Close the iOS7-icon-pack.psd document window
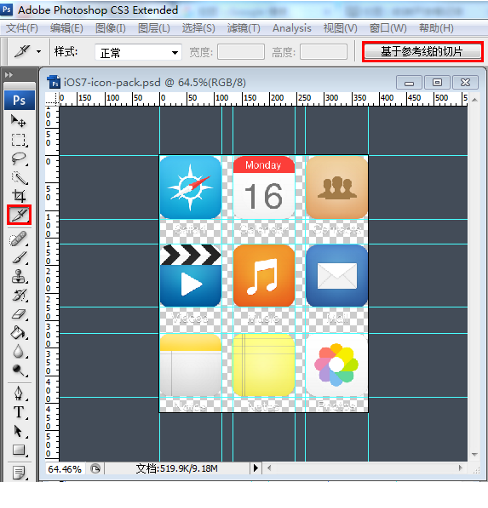Screen dimensions: 488x508 click(465, 82)
